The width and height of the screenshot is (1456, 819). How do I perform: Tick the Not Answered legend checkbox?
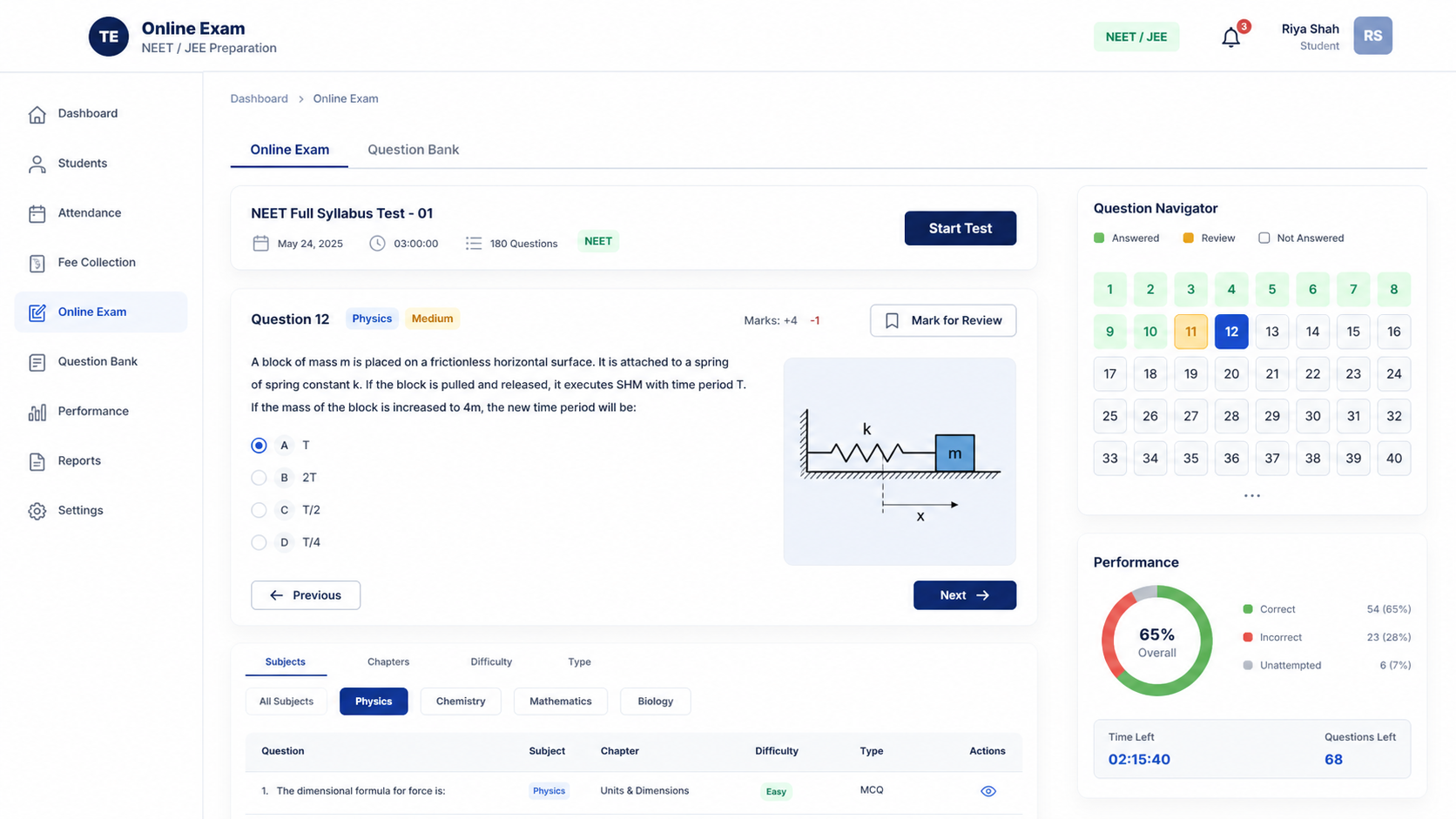tap(1264, 238)
